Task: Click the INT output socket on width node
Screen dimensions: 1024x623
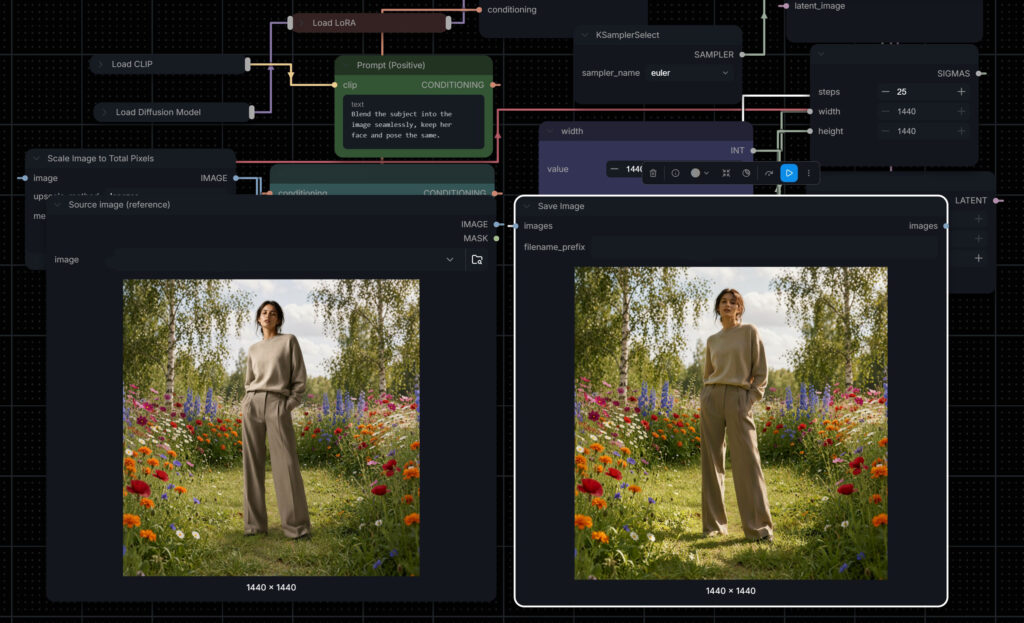Action: pyautogui.click(x=753, y=151)
